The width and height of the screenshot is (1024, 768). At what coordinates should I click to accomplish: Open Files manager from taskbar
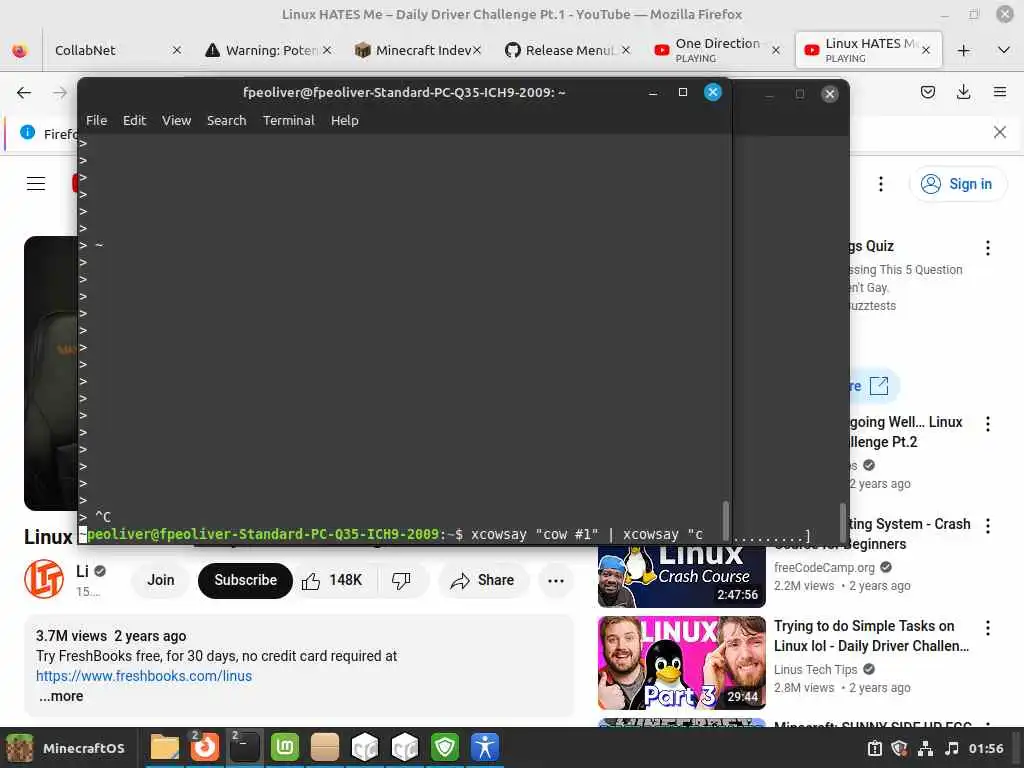point(165,747)
